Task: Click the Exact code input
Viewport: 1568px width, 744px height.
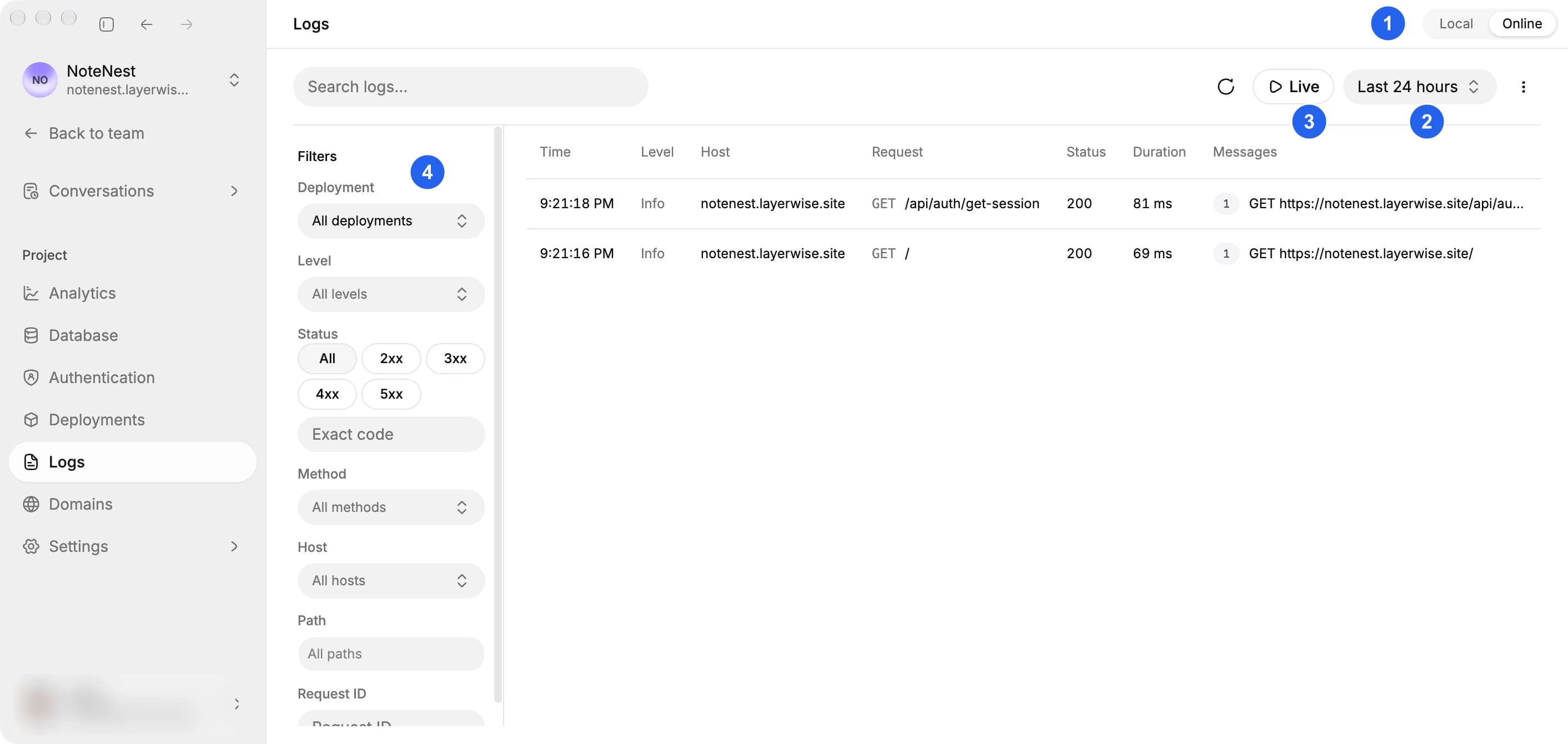Action: click(391, 434)
